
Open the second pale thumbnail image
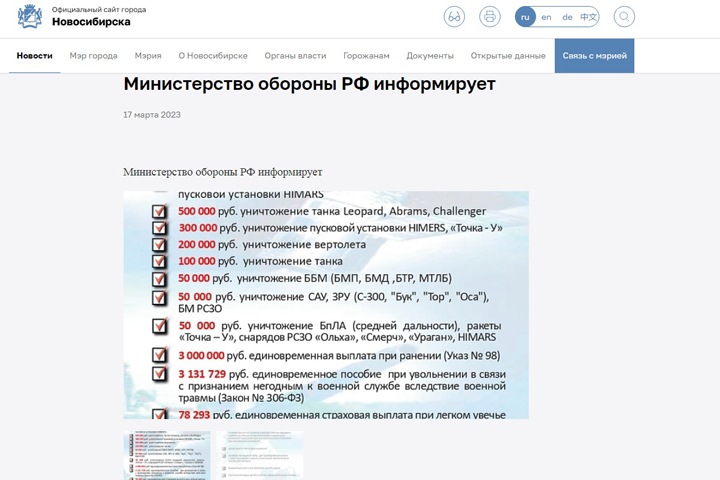[259, 455]
